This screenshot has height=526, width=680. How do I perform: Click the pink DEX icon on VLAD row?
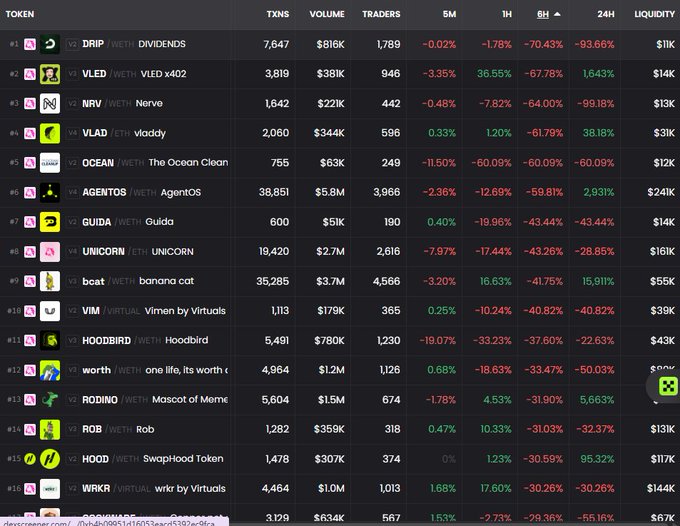pos(29,133)
